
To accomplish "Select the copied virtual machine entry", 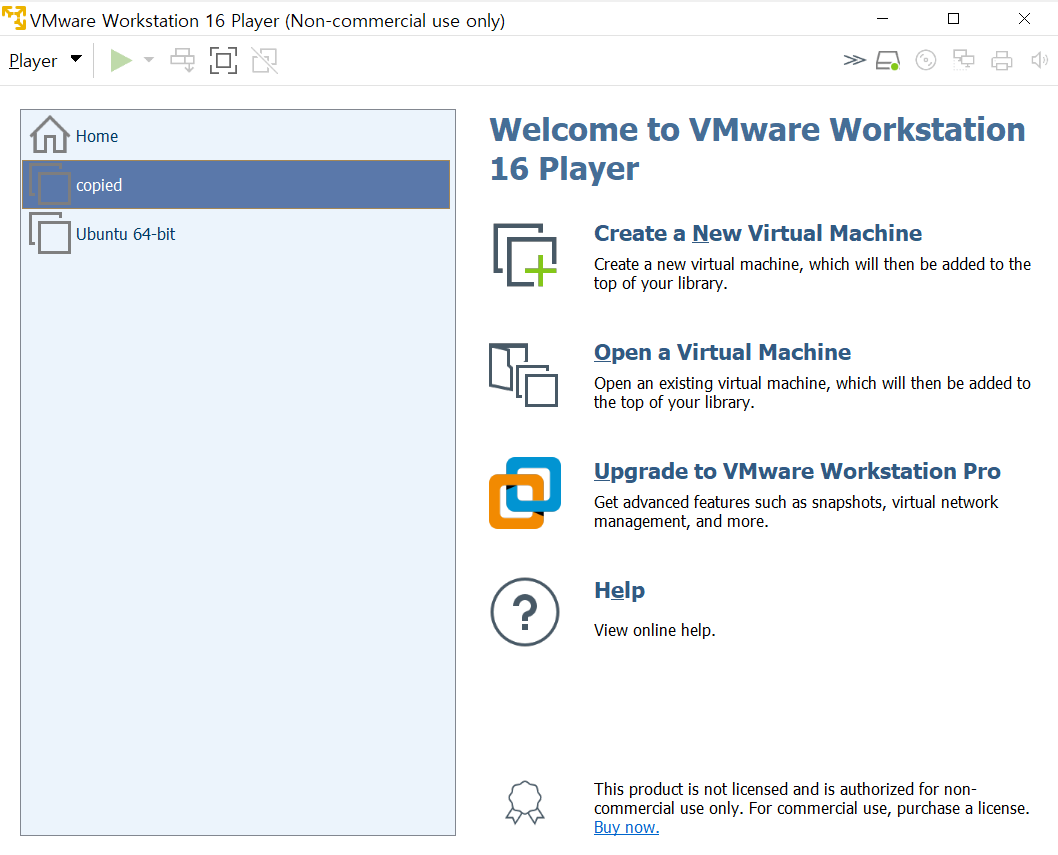I will (236, 184).
